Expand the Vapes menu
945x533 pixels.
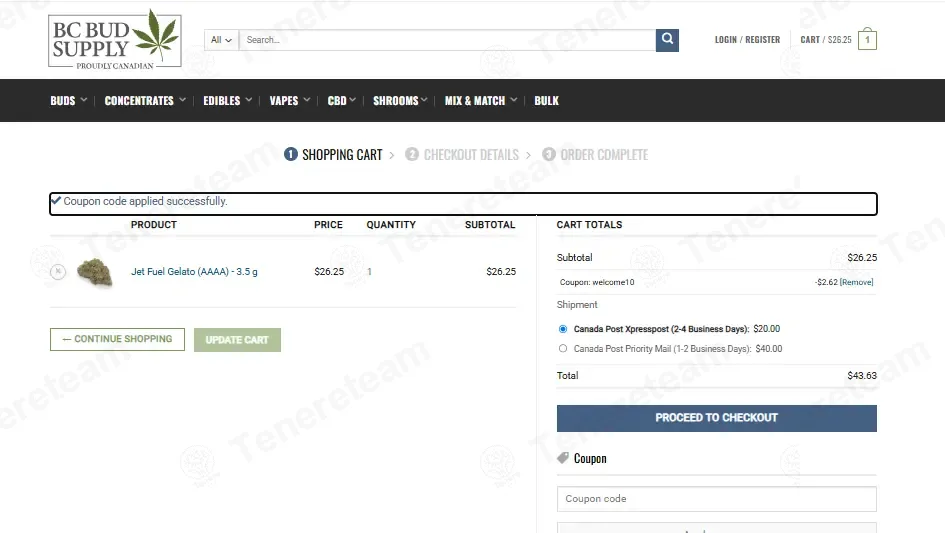tap(289, 101)
